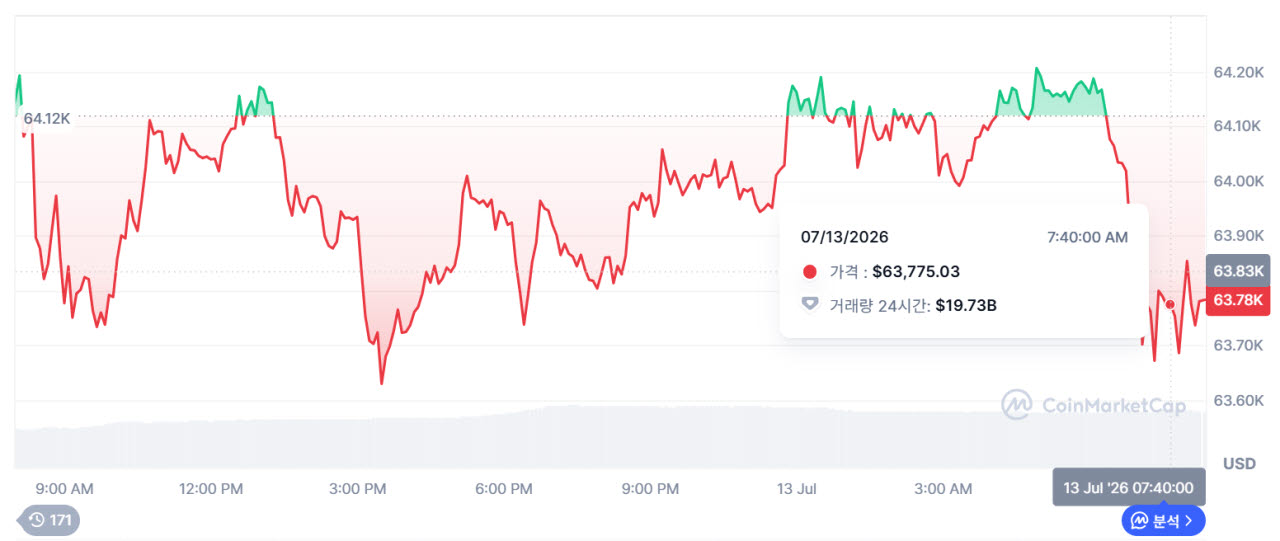The image size is (1280, 541).
Task: Click the red price dot in tooltip
Action: coord(810,272)
